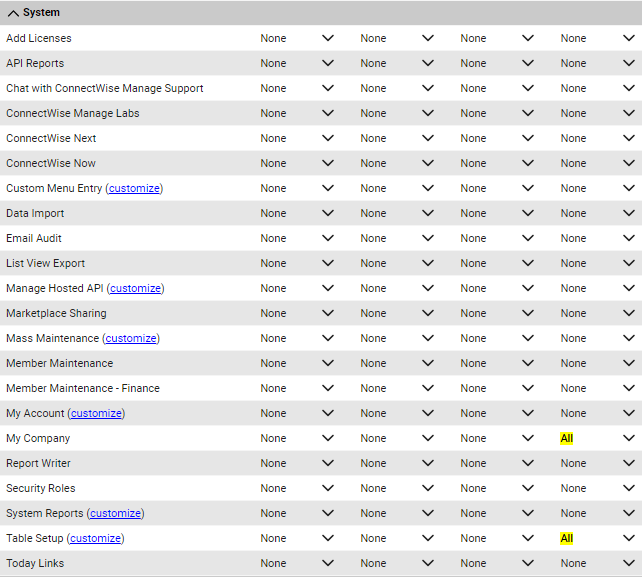Open second dropdown in API Reports row

(x=397, y=63)
